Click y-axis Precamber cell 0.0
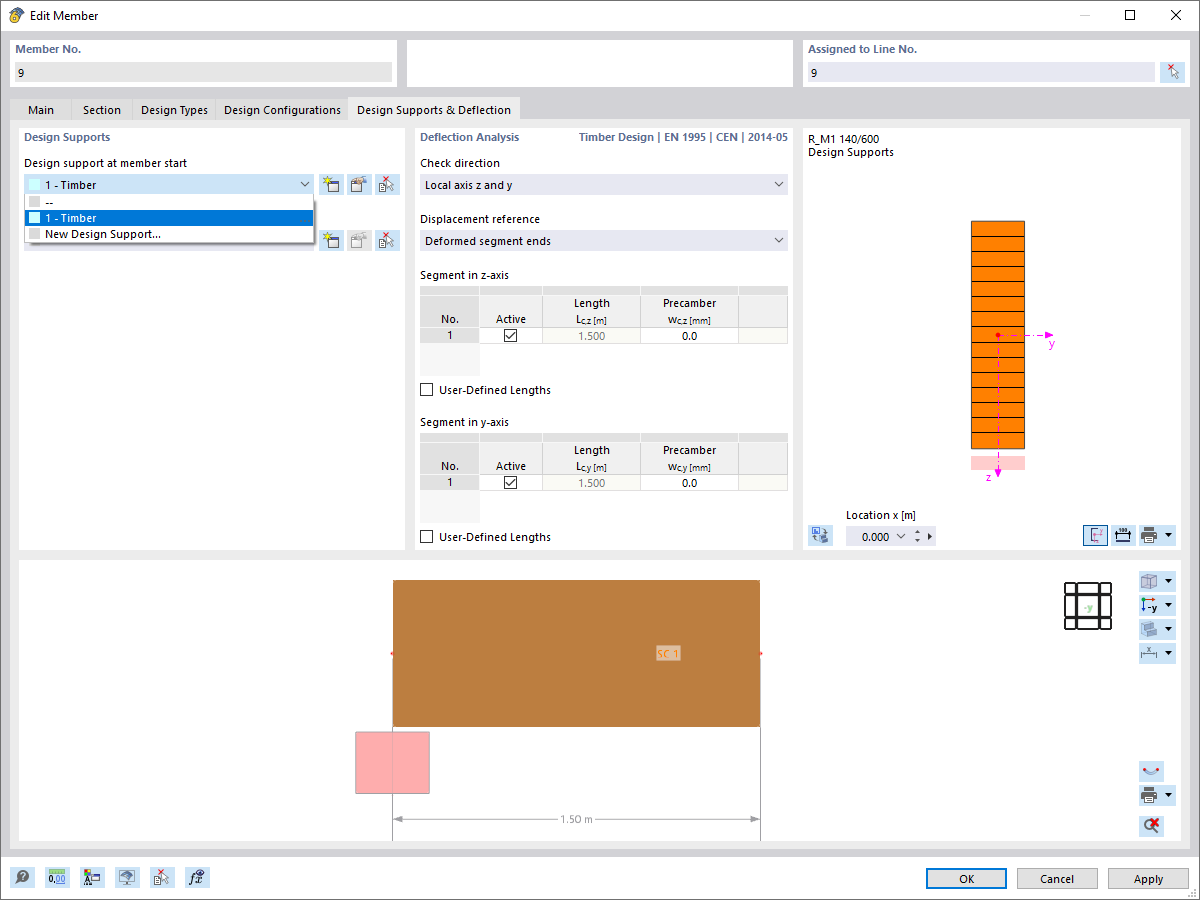1200x900 pixels. pos(689,483)
